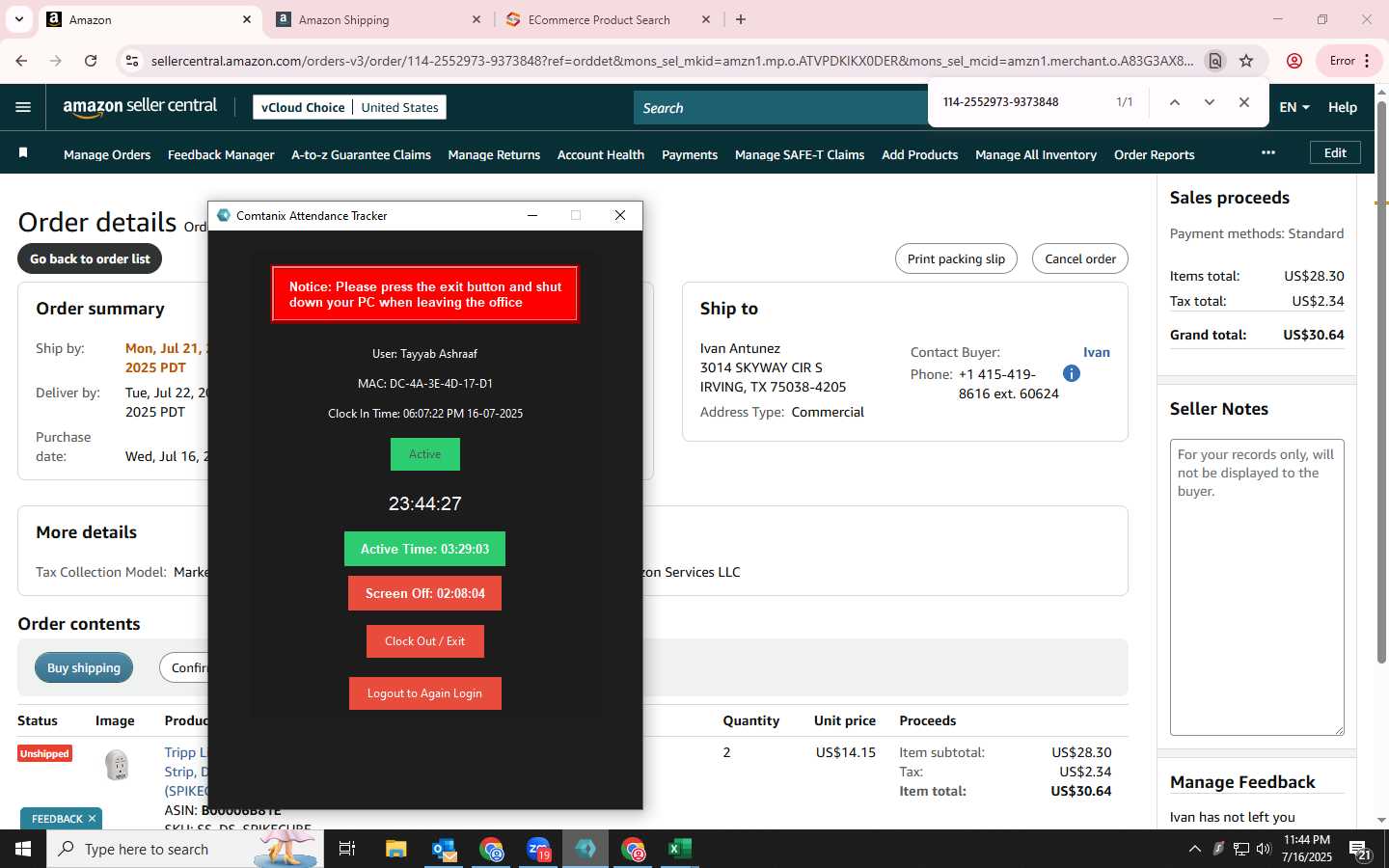Click the Active status button in tracker
The width and height of the screenshot is (1389, 868).
click(x=424, y=454)
